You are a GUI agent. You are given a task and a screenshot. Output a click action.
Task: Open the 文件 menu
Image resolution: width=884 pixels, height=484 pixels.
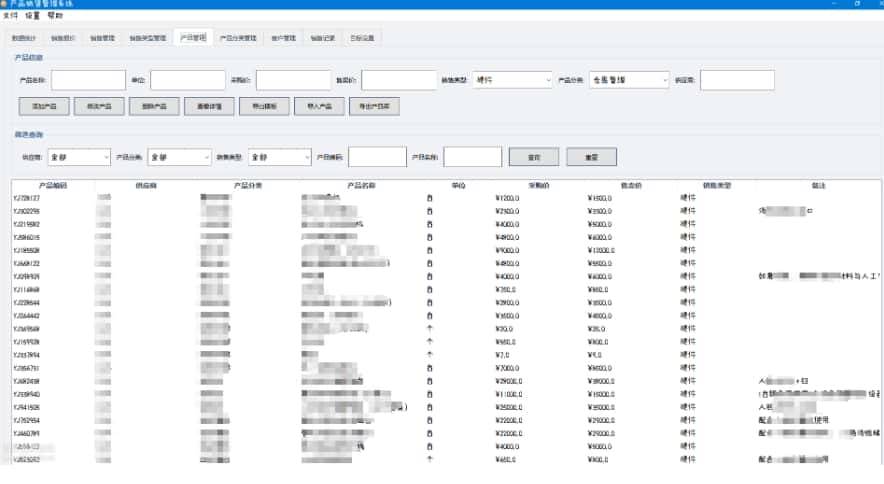10,16
